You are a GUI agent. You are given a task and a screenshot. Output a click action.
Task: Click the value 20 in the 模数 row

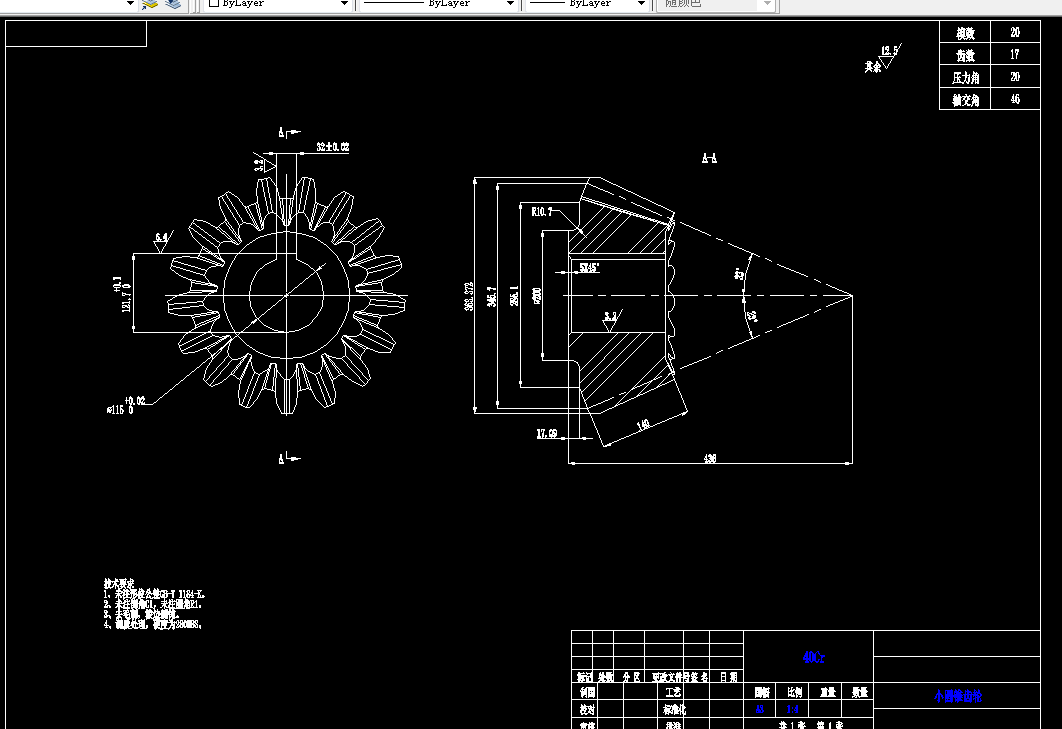[1015, 33]
